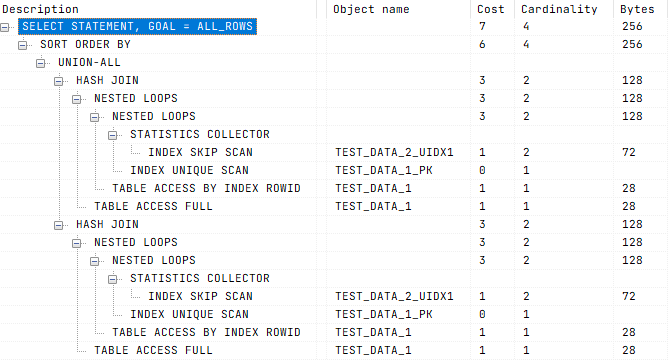Collapse second STATISTICS COLLECTOR node

[113, 279]
